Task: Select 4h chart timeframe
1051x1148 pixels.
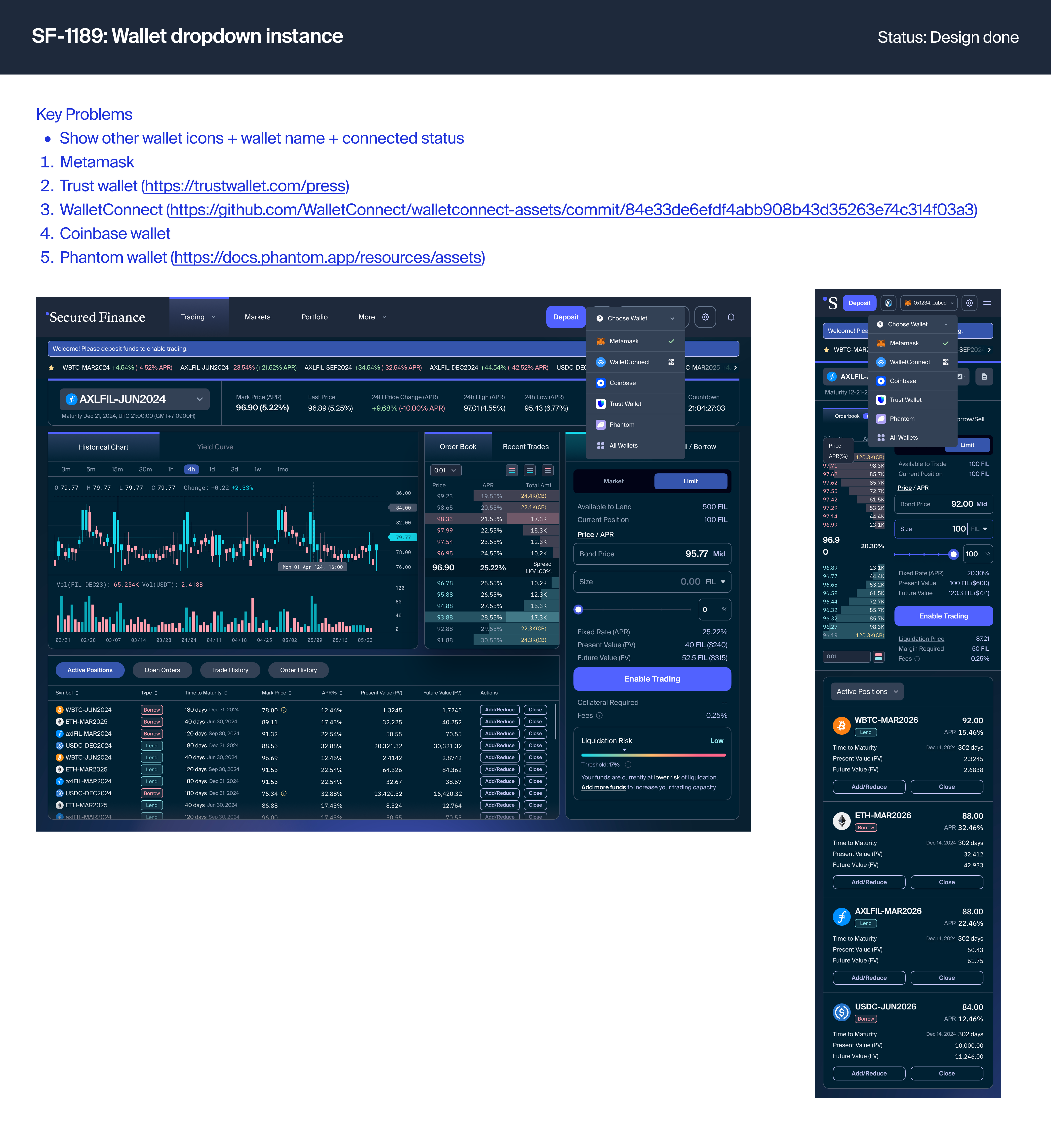Action: [191, 470]
